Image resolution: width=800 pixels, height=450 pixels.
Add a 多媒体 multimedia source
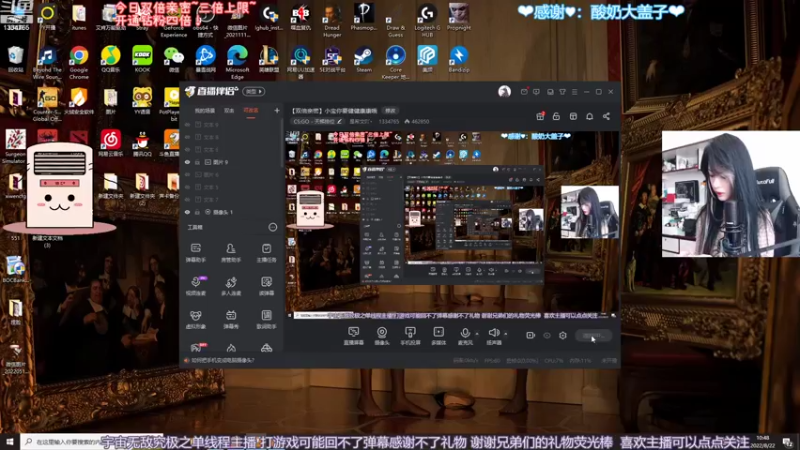point(439,336)
